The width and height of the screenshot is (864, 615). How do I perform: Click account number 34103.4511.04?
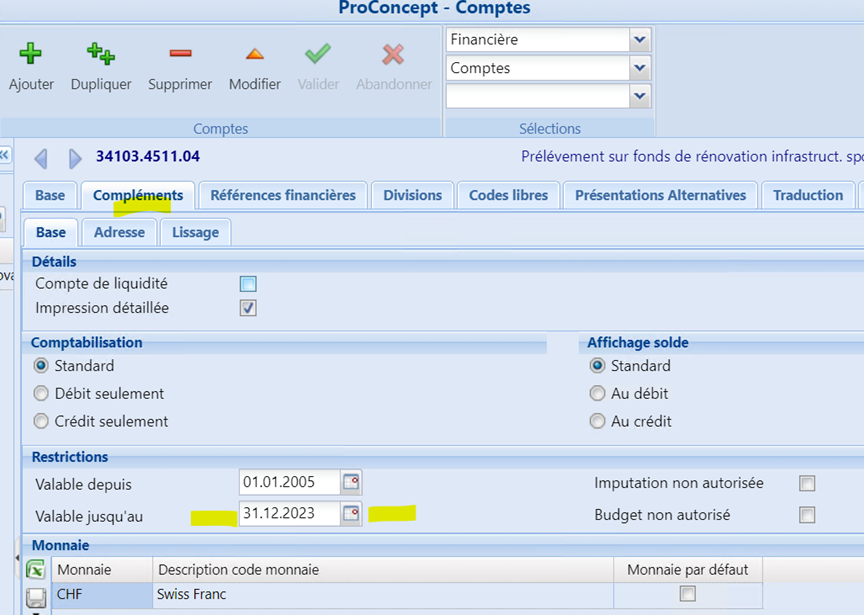click(x=148, y=157)
